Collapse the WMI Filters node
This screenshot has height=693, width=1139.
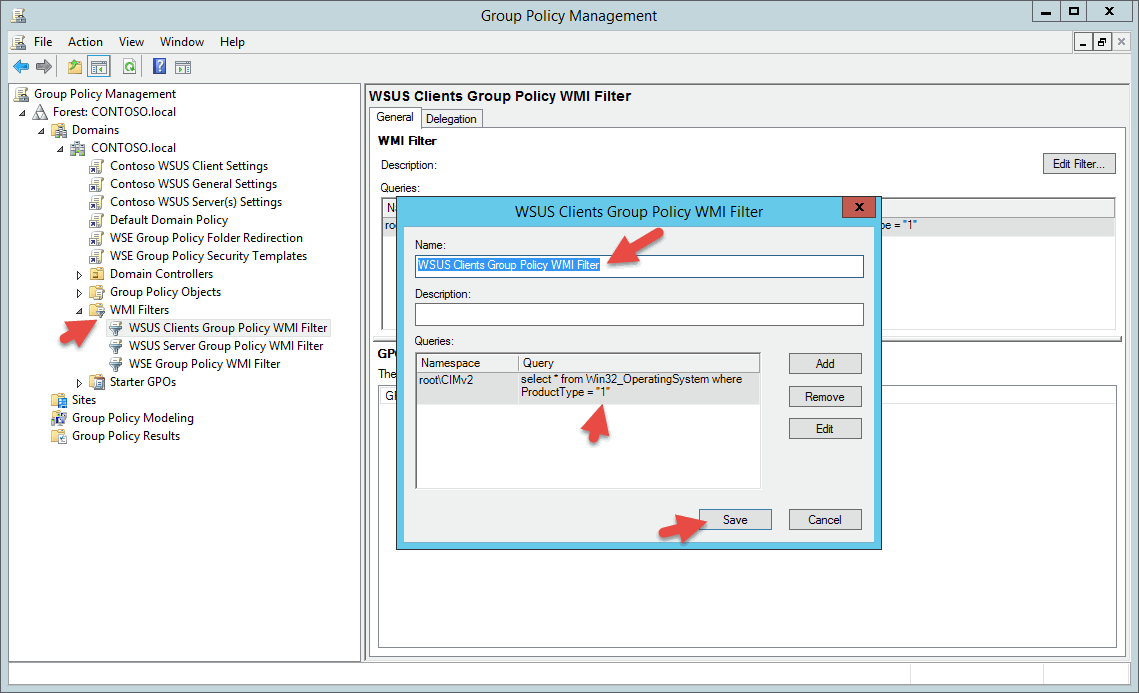(79, 311)
